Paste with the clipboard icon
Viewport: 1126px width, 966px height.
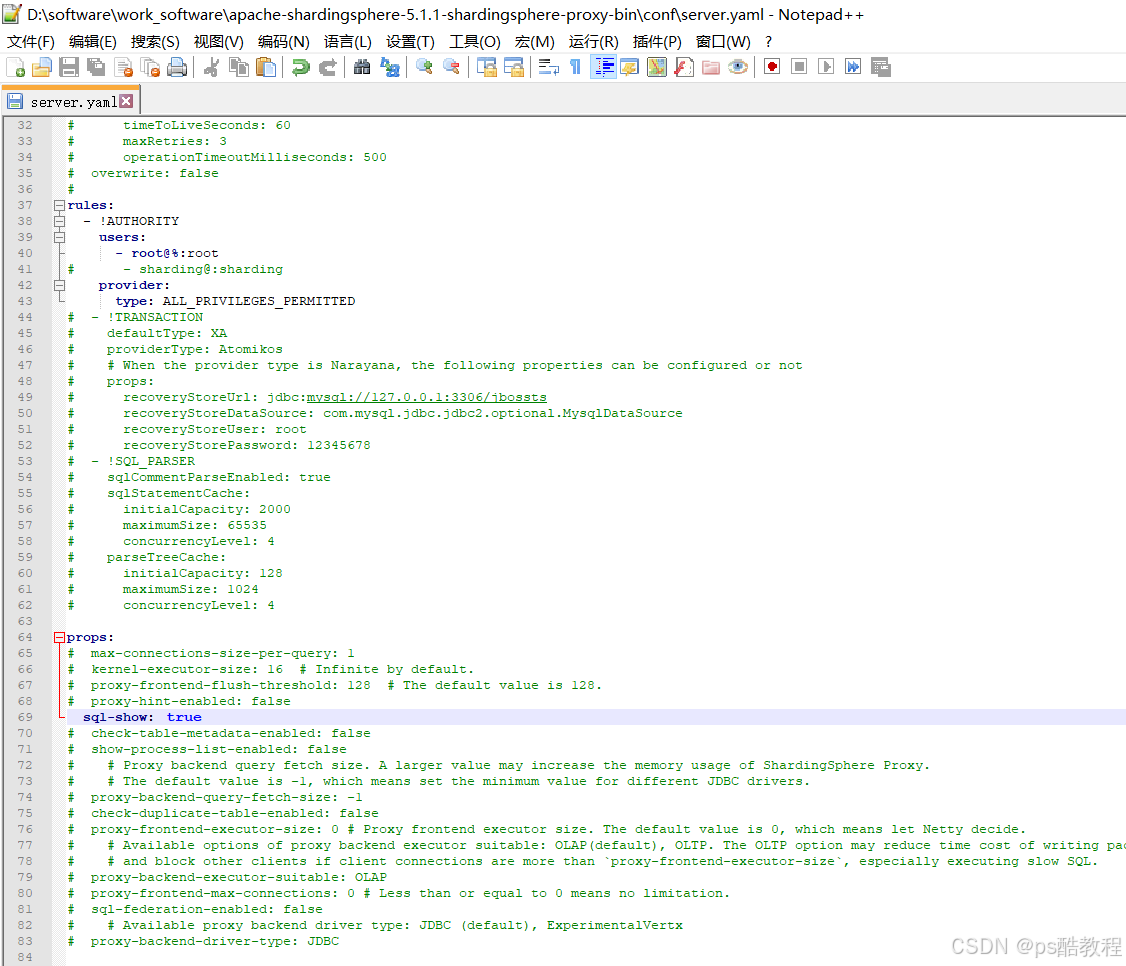coord(266,68)
